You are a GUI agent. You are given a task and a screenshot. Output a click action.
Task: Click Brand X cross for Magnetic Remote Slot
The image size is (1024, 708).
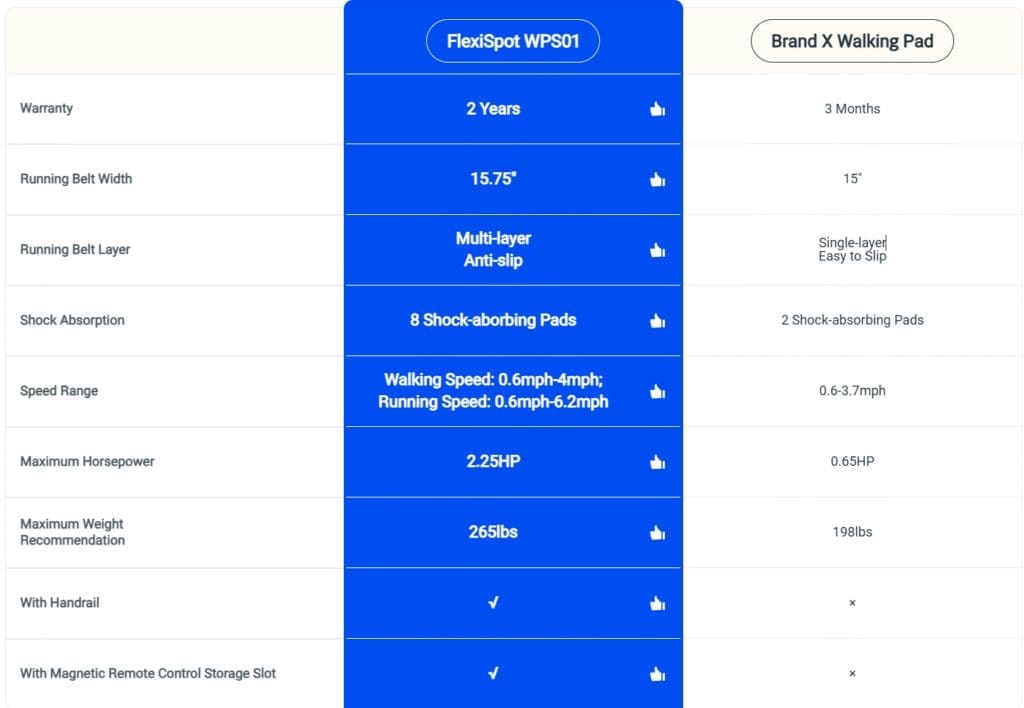(x=852, y=673)
